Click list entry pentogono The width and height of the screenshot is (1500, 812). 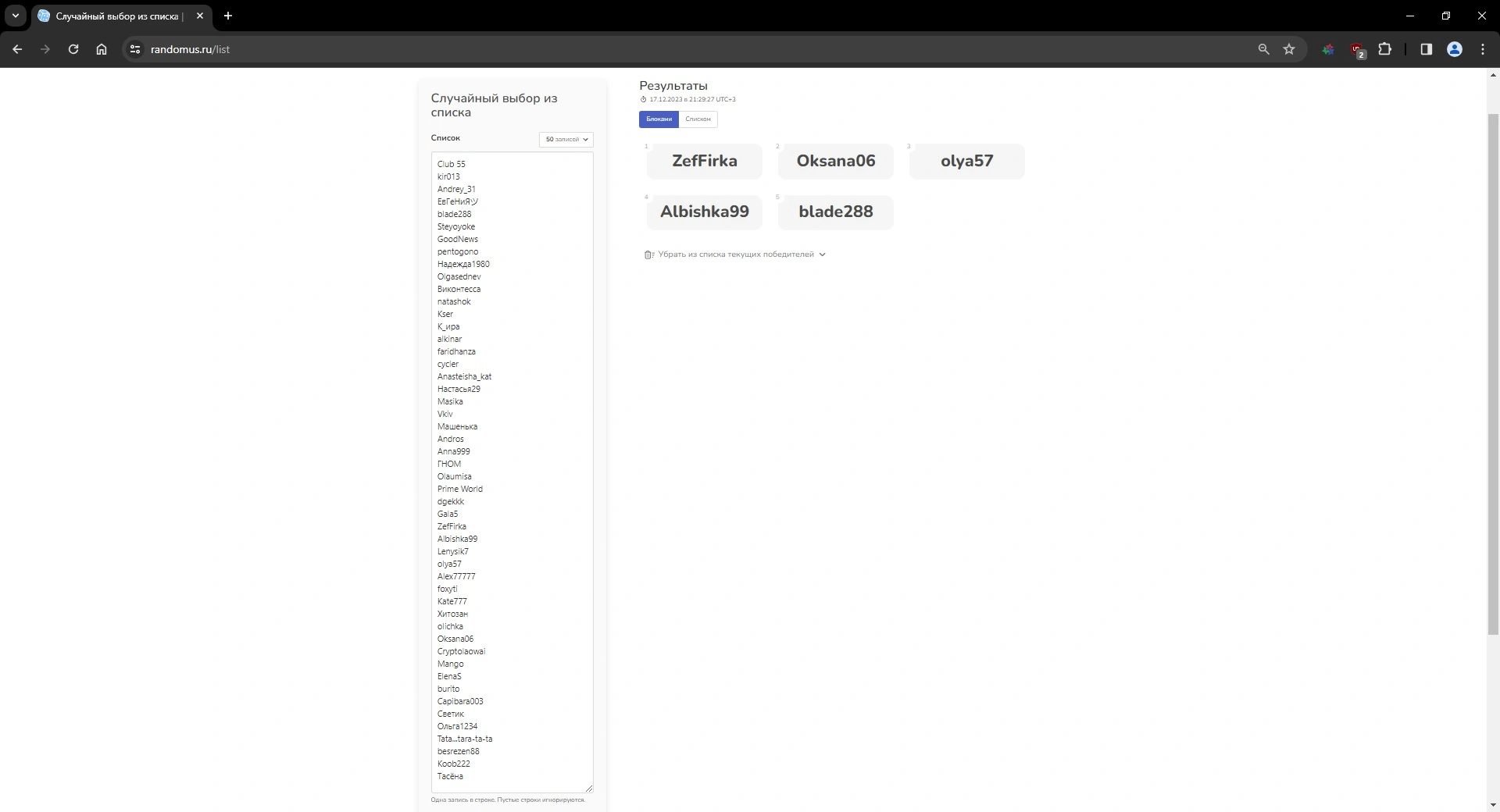pyautogui.click(x=458, y=251)
